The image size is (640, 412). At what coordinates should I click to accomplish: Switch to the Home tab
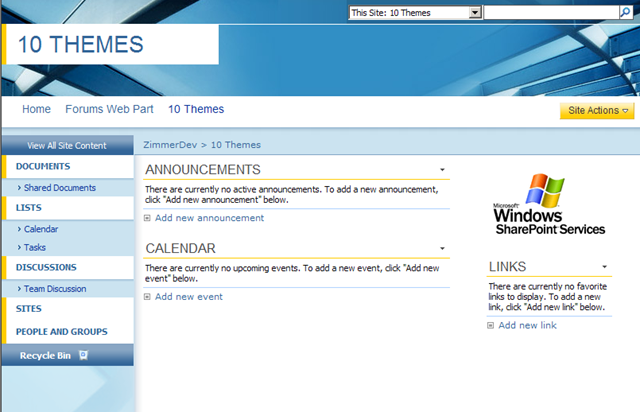pos(37,109)
